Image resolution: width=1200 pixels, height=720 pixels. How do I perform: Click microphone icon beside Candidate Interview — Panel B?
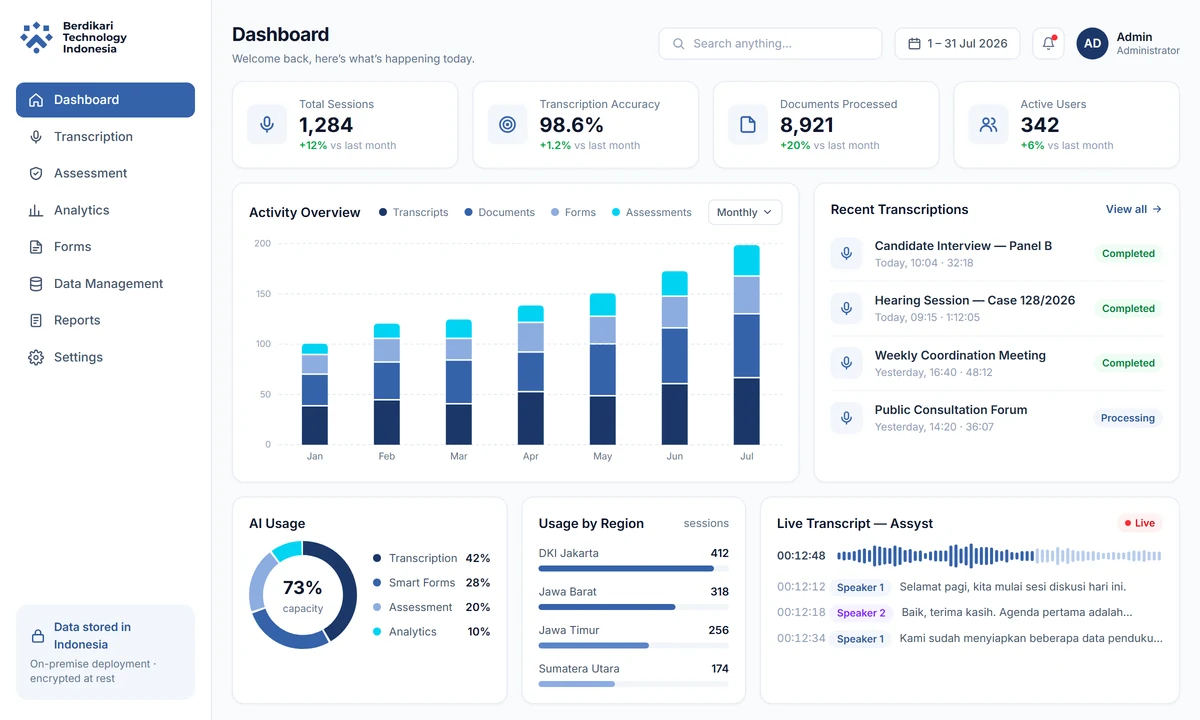[846, 254]
